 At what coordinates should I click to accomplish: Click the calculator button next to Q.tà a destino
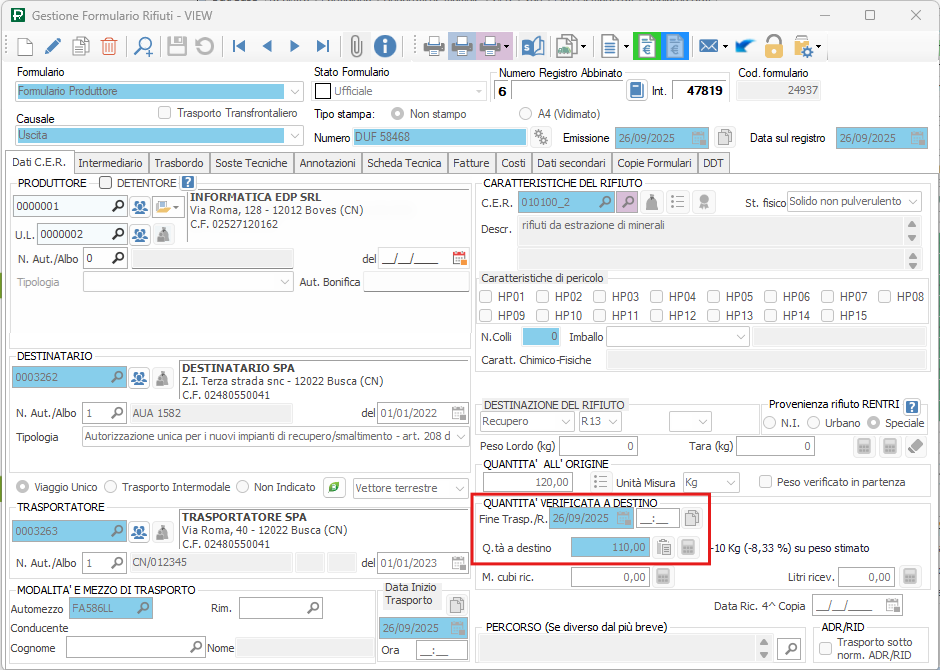pos(688,547)
